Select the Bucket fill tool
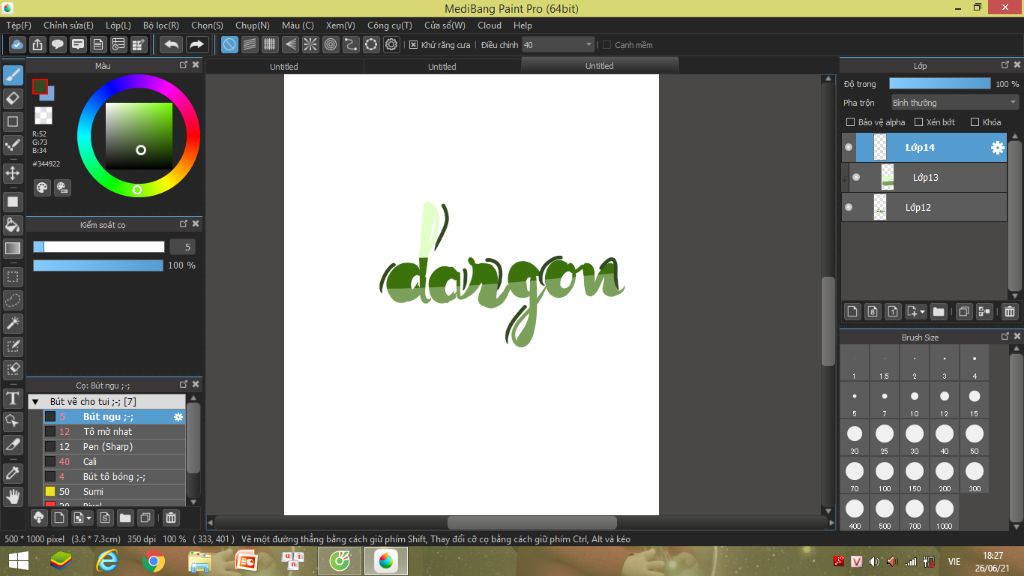The width and height of the screenshot is (1024, 576). tap(12, 225)
